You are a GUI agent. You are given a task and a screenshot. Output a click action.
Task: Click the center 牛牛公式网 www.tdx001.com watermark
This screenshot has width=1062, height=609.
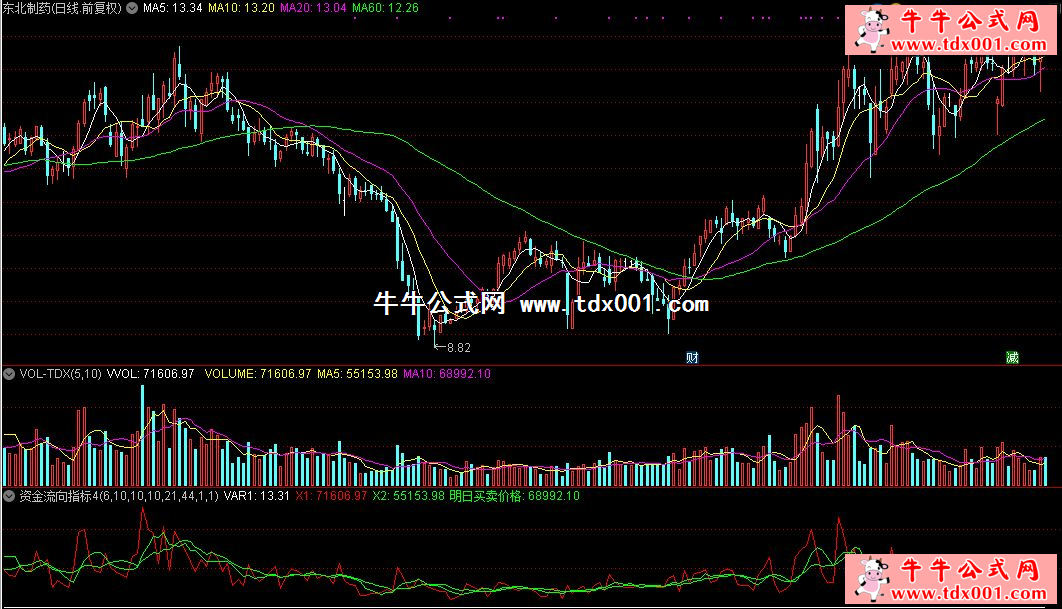(540, 304)
